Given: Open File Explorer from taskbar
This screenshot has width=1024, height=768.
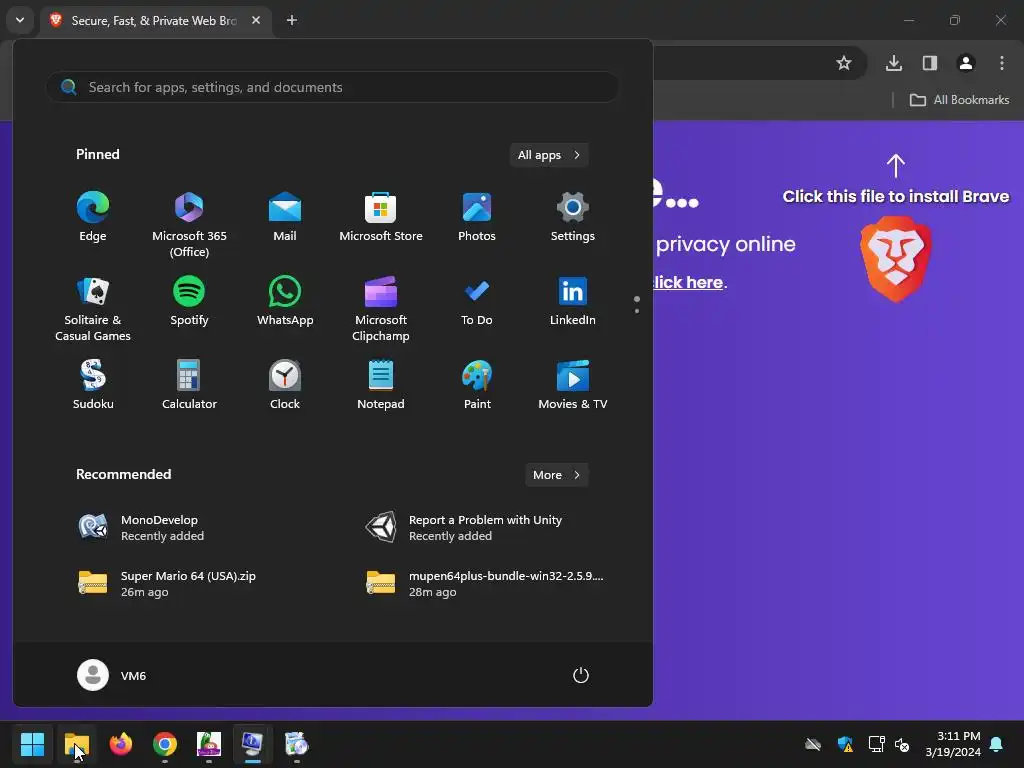Looking at the screenshot, I should click(x=76, y=744).
